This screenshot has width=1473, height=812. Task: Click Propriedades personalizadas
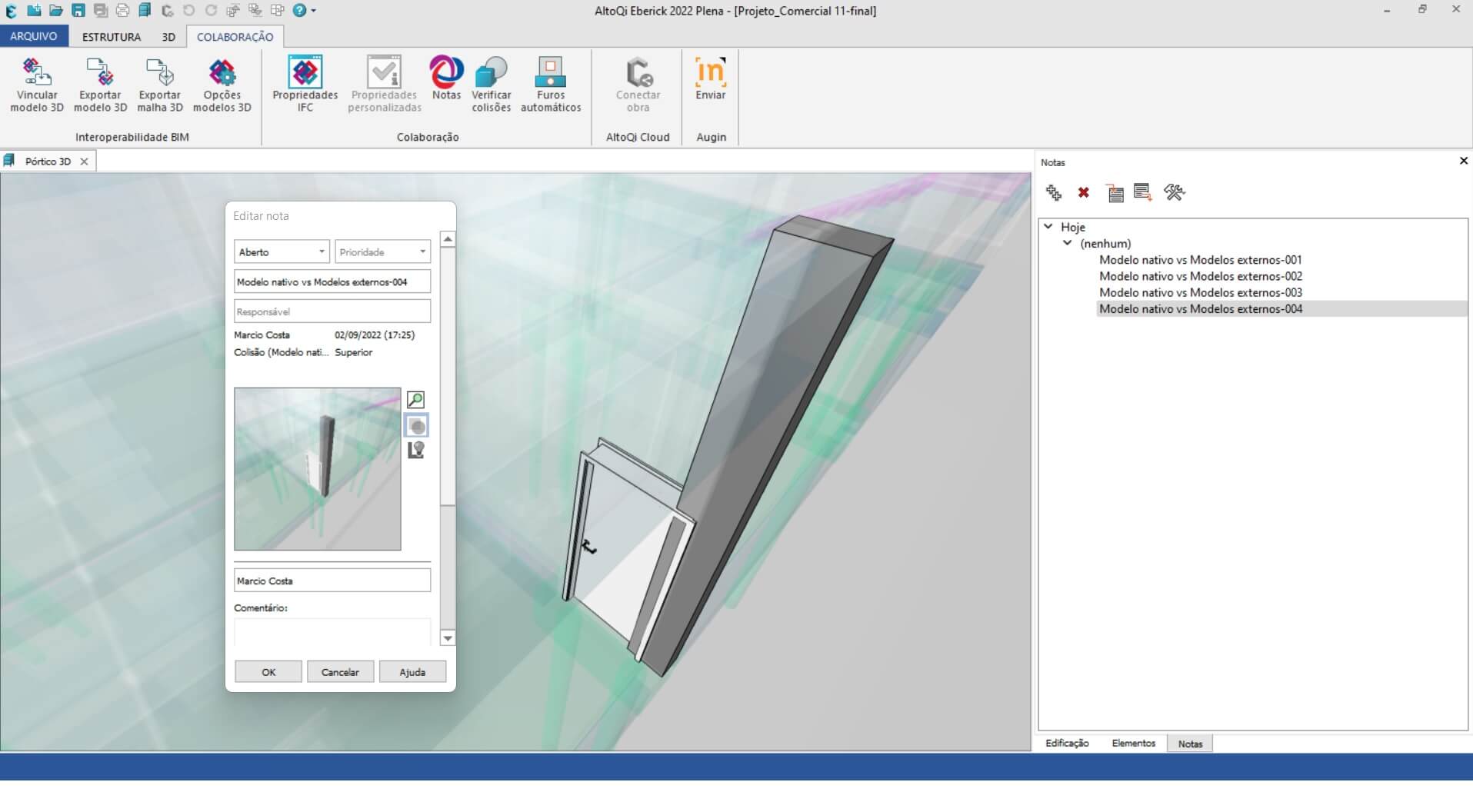coord(384,85)
